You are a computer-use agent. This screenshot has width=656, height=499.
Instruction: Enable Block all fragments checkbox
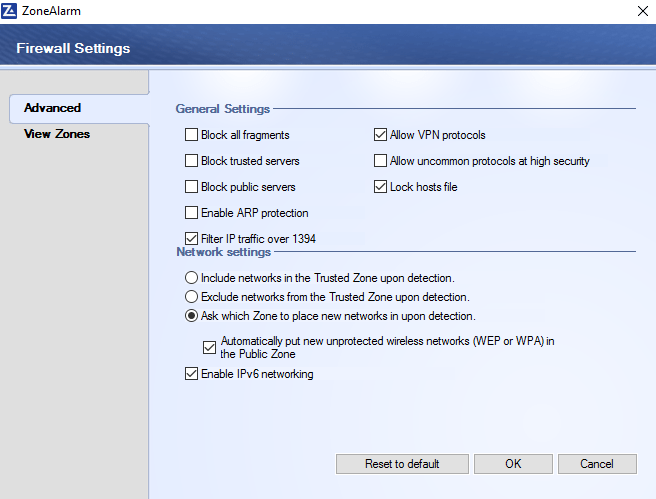(x=191, y=135)
